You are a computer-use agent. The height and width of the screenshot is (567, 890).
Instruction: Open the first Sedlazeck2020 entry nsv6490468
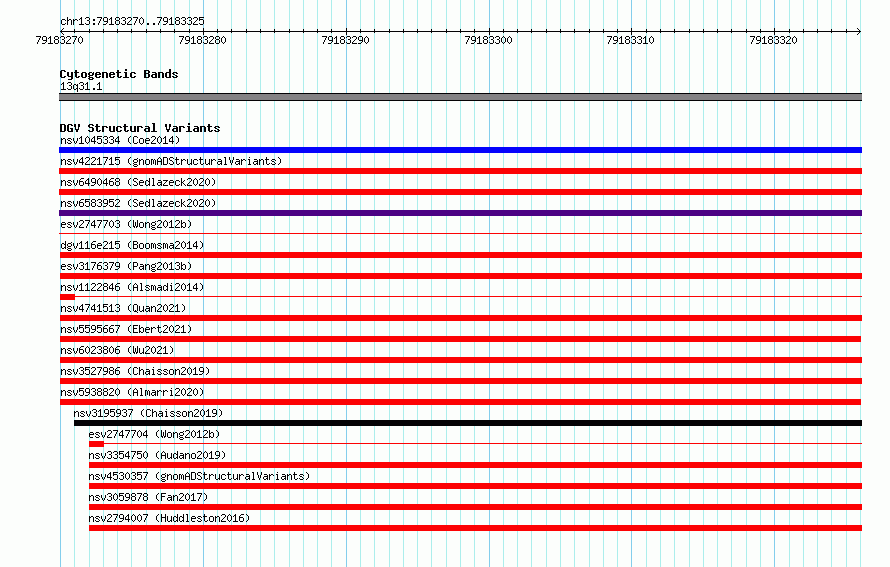(138, 182)
